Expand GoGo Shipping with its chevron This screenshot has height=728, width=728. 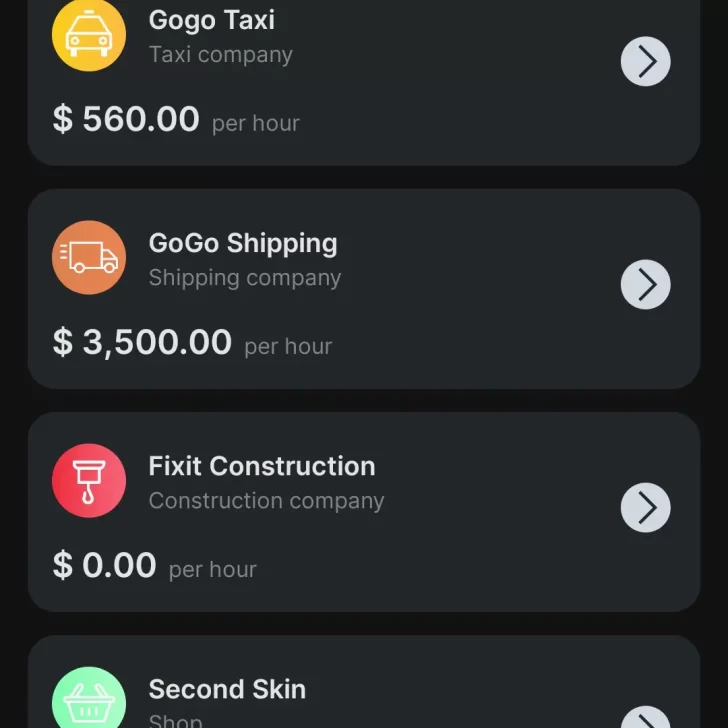tap(645, 285)
